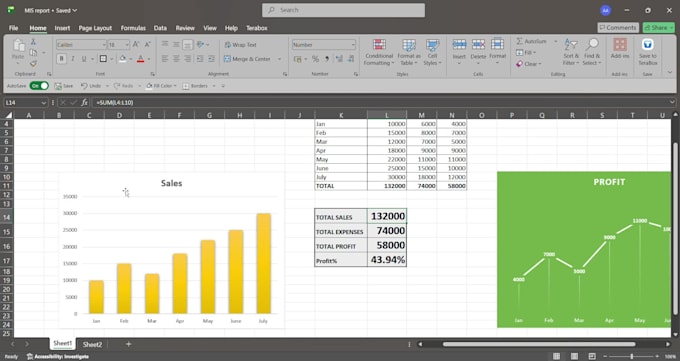Screen dimensions: 680x361
Task: Click the top align icon
Action: pyautogui.click(x=165, y=44)
